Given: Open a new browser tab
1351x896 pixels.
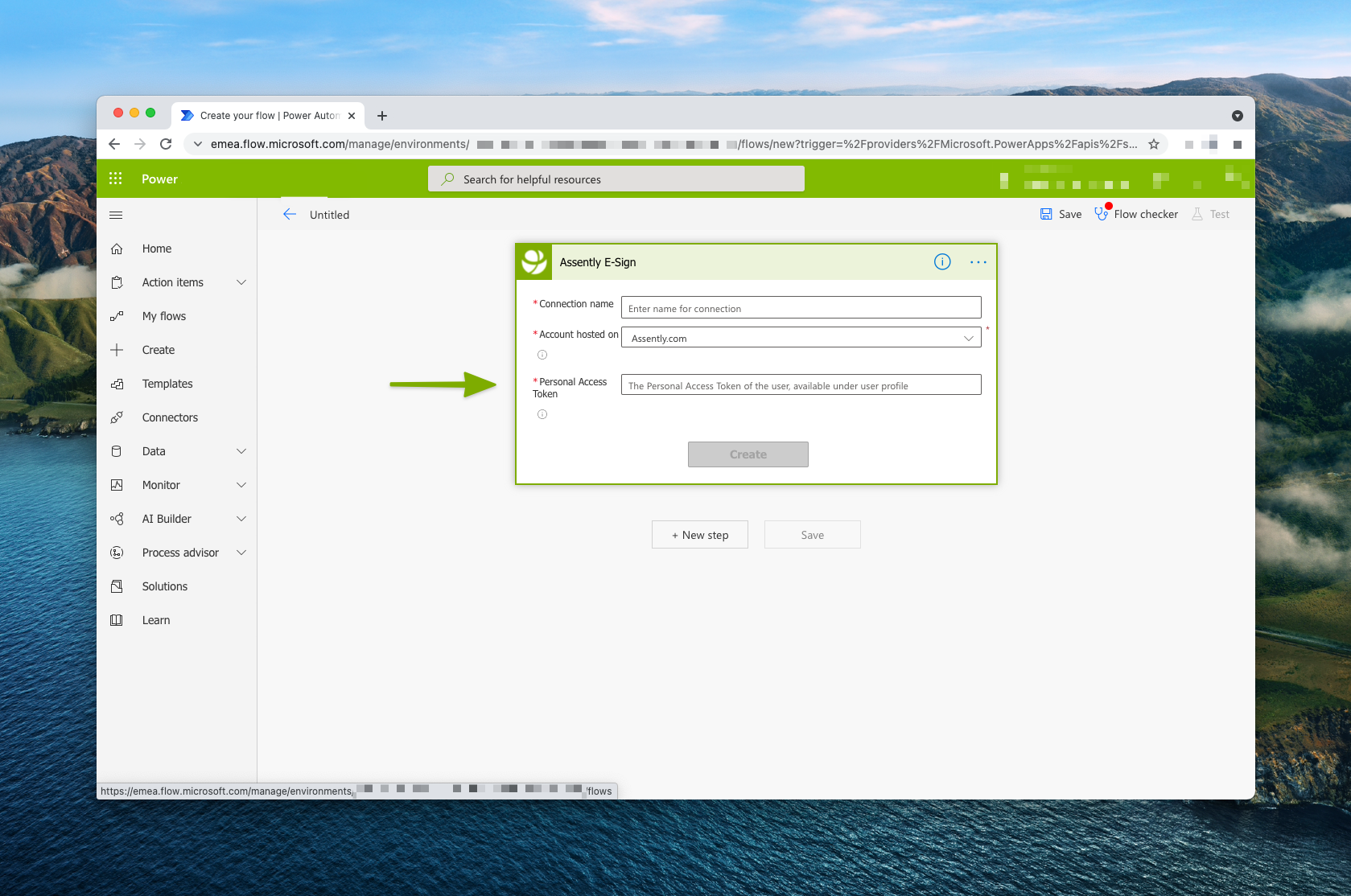Looking at the screenshot, I should [x=382, y=116].
